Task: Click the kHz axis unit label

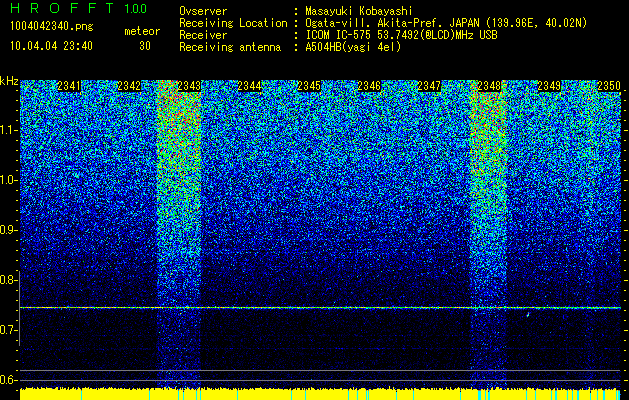Action: (x=9, y=81)
